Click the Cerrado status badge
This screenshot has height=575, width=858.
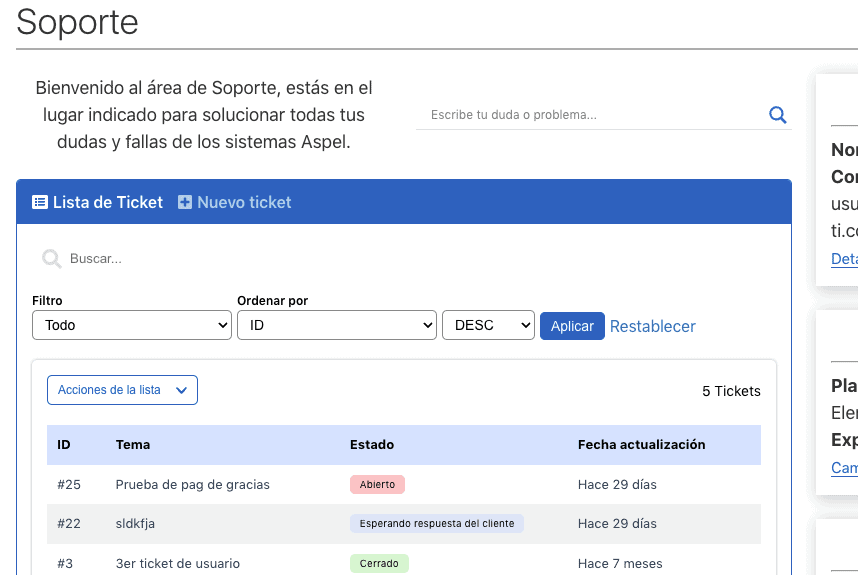click(x=379, y=564)
